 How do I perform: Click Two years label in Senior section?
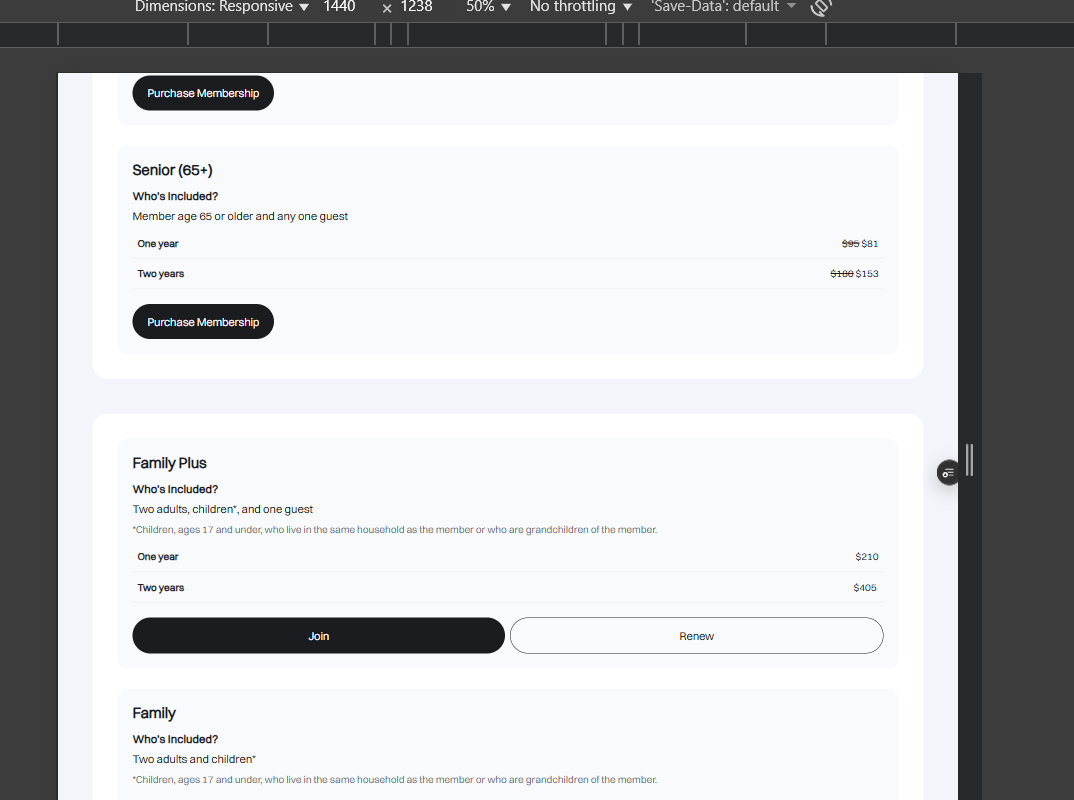[x=160, y=274]
